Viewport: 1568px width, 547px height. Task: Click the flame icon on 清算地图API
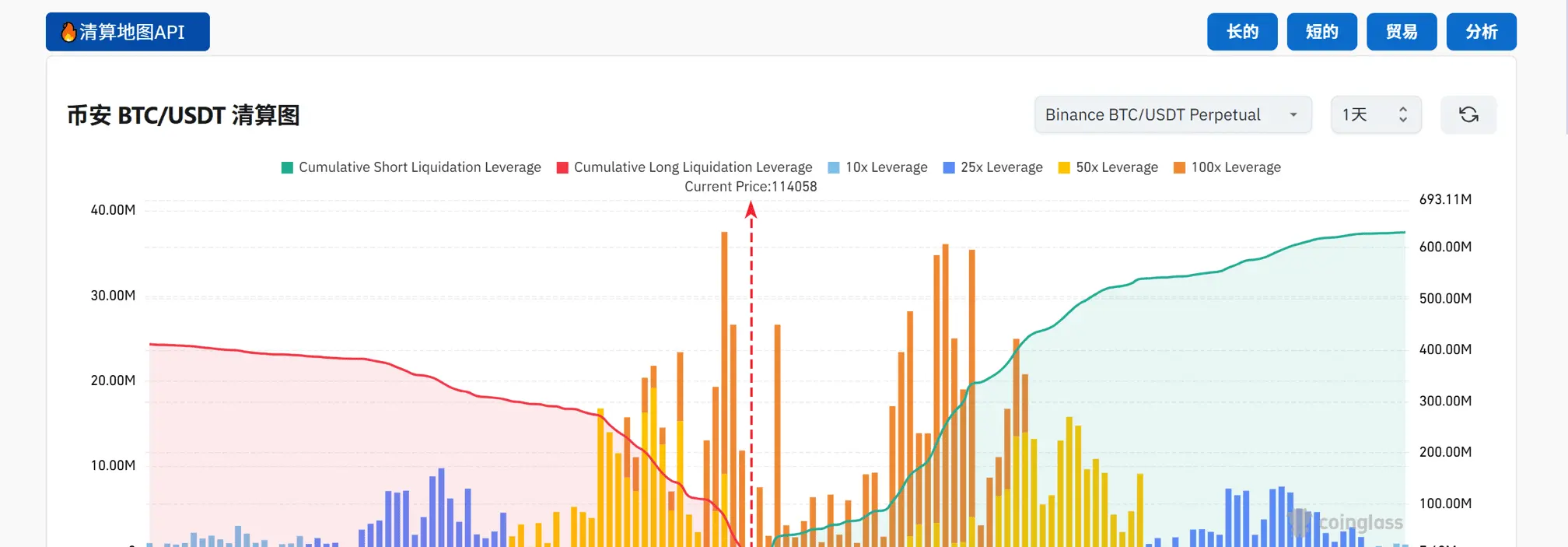pos(68,32)
